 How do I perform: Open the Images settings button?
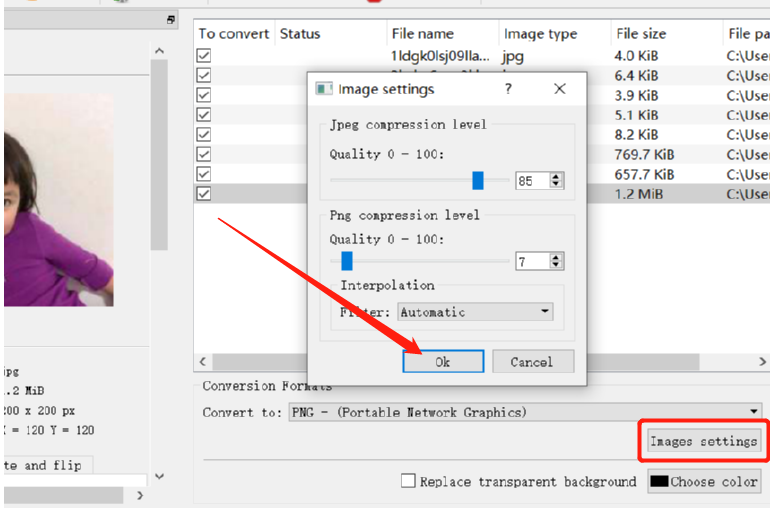click(703, 441)
